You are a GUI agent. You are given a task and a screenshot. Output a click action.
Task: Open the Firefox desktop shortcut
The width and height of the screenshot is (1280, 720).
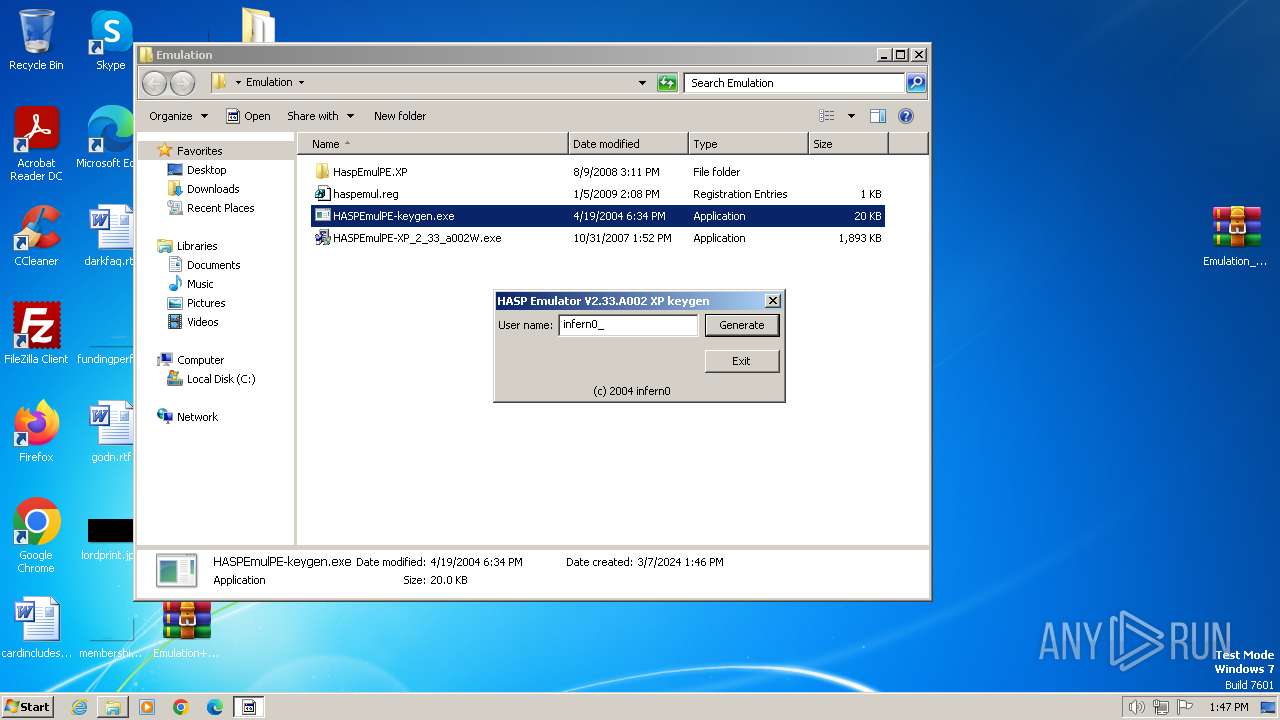tap(36, 431)
